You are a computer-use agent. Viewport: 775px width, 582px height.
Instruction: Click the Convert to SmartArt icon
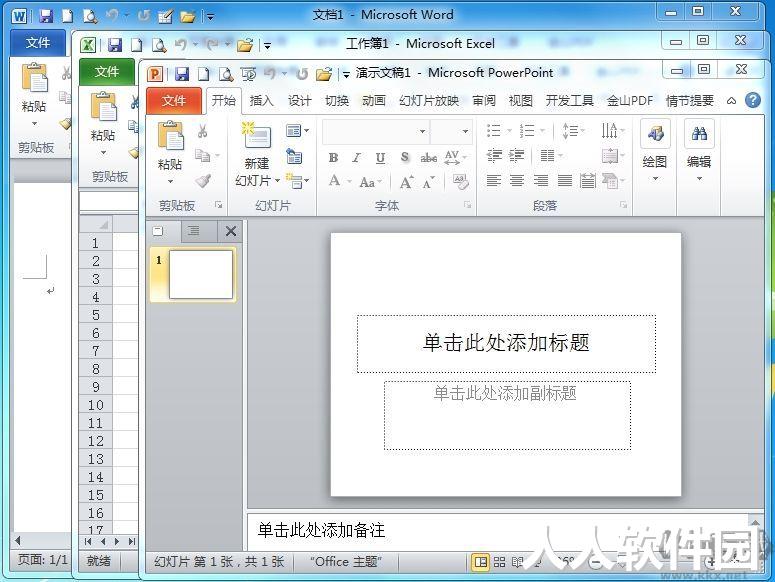613,181
